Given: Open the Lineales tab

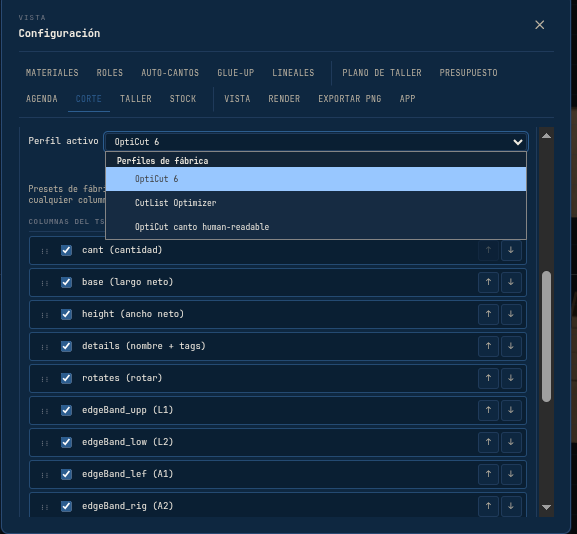Looking at the screenshot, I should tap(293, 73).
